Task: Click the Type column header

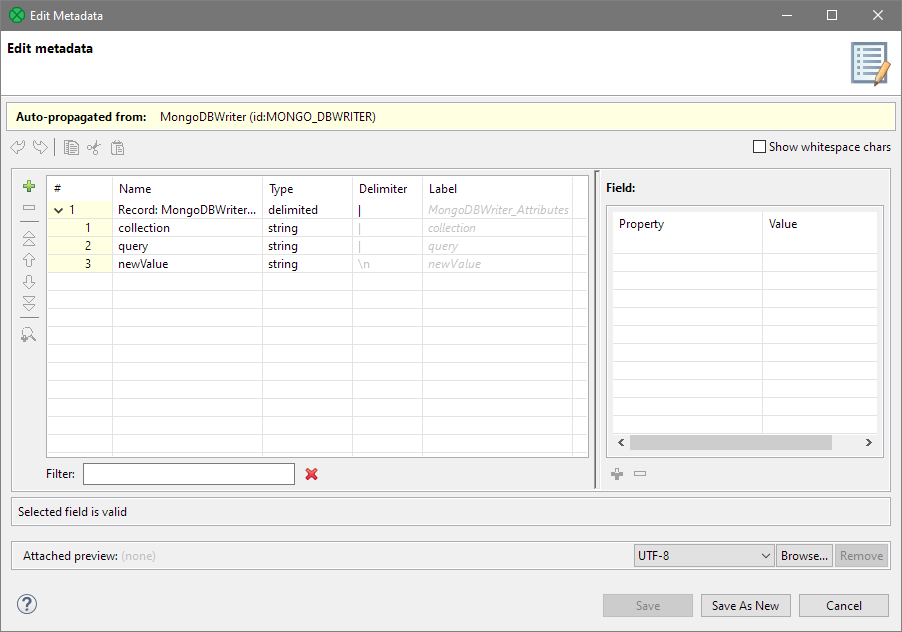Action: 307,189
